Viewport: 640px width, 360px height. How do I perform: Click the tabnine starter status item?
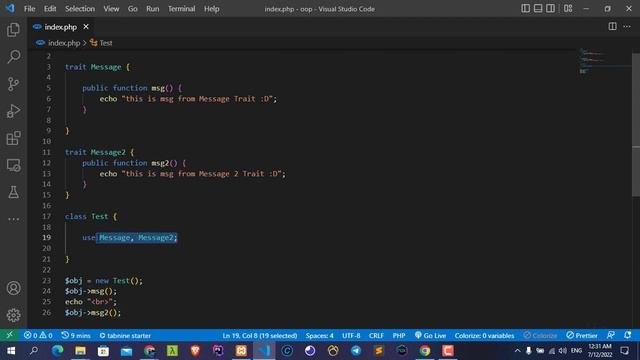tap(125, 336)
